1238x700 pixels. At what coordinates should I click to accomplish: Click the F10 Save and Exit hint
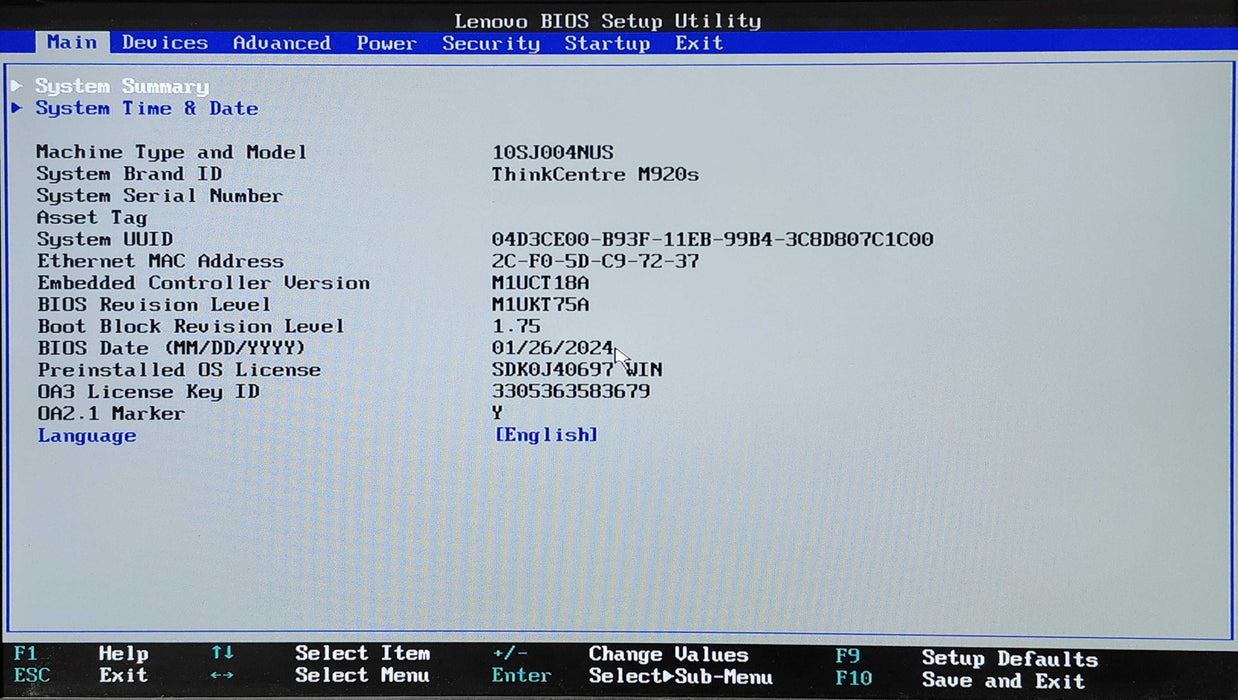point(960,681)
